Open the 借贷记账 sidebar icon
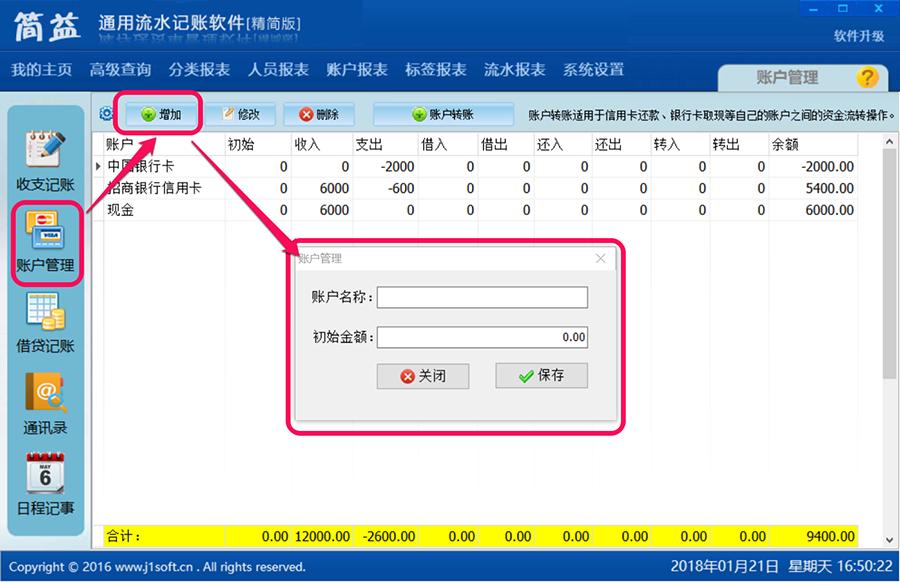Image resolution: width=900 pixels, height=582 pixels. click(45, 323)
